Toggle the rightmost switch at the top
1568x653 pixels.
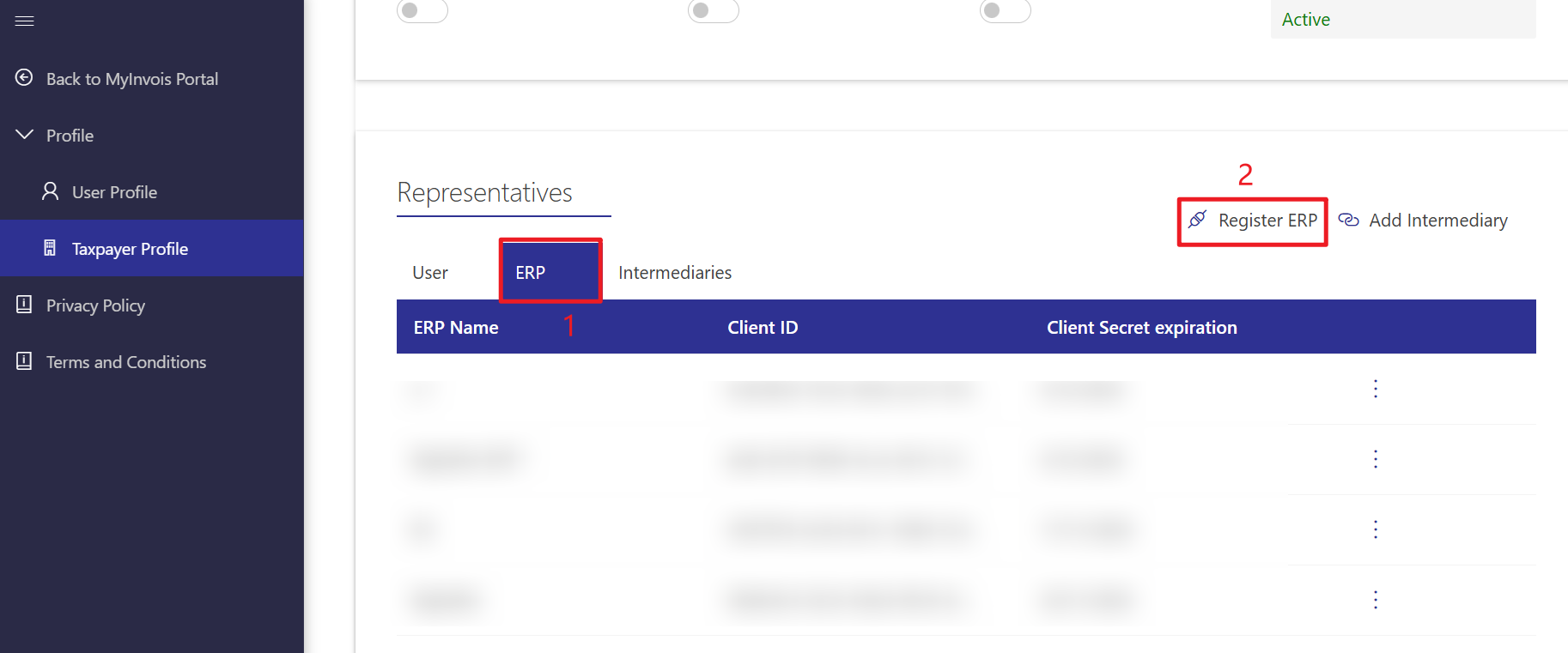click(1005, 10)
